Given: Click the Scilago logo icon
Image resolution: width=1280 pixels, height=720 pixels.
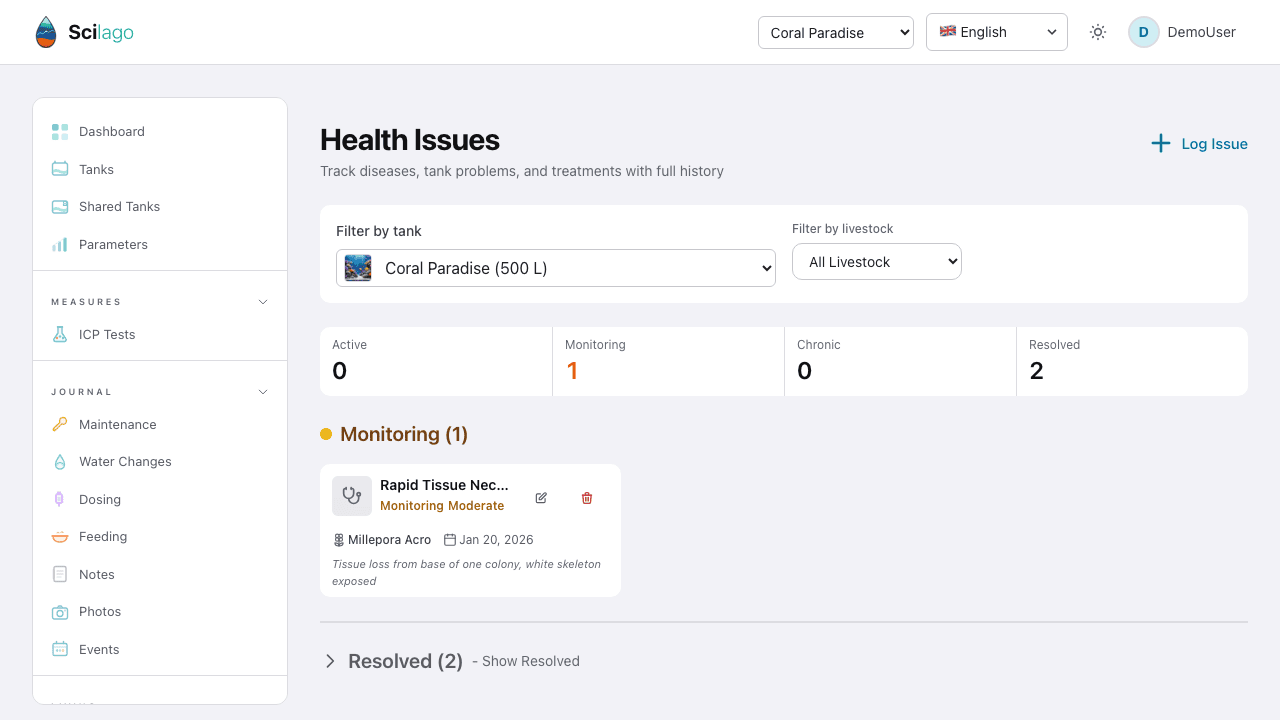Looking at the screenshot, I should [46, 32].
